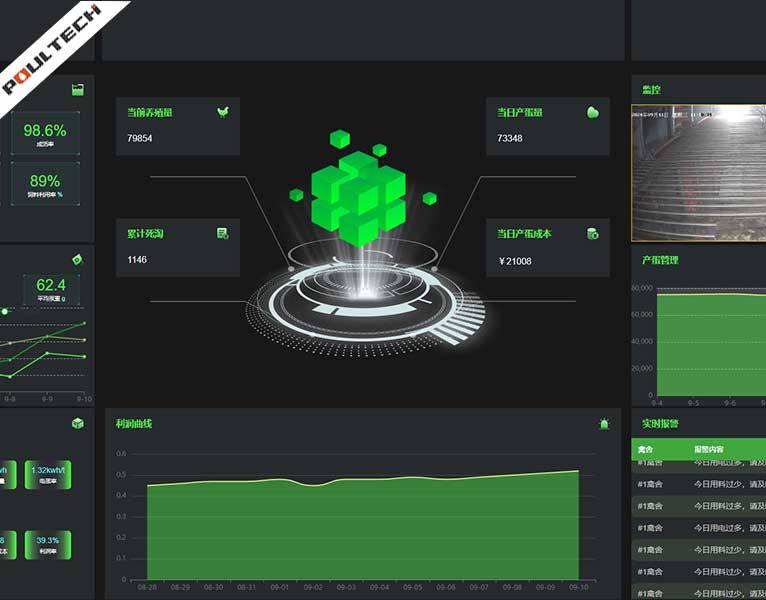Select the 39.3% green tile

[x=48, y=545]
